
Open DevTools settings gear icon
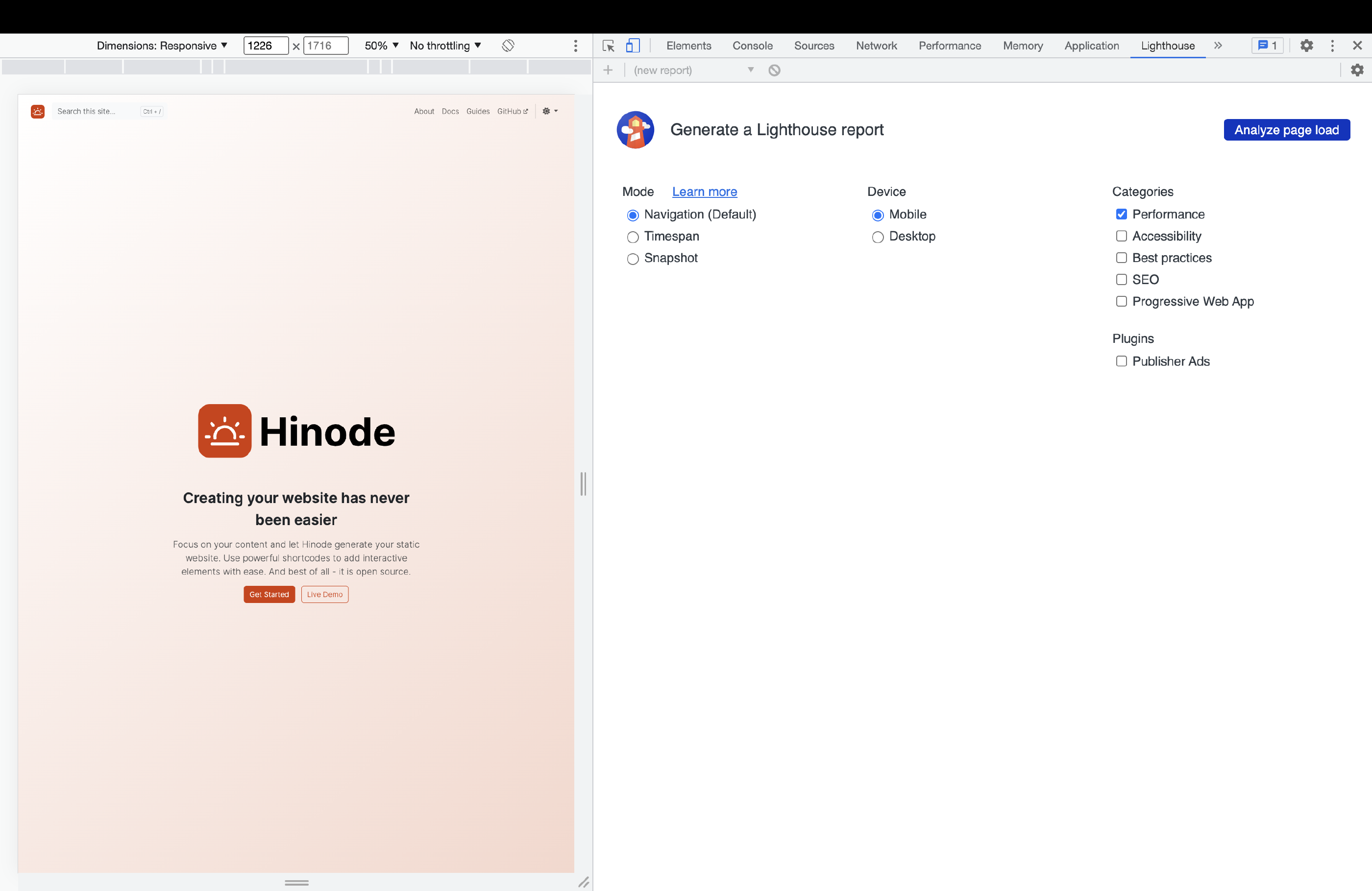(x=1306, y=46)
